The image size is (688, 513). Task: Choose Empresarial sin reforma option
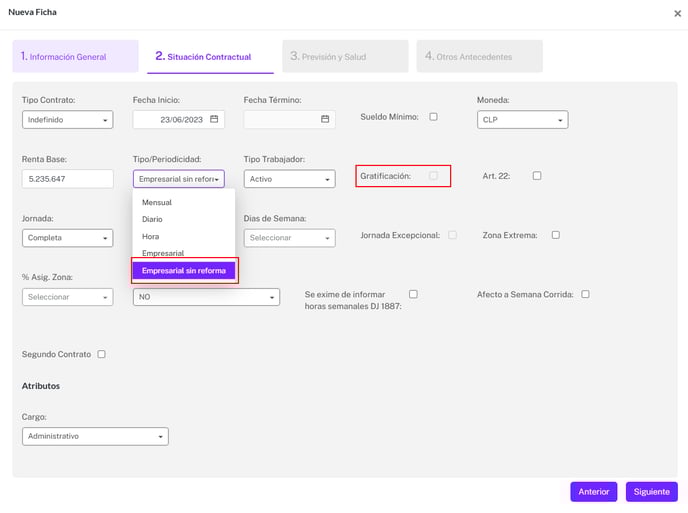click(x=184, y=271)
